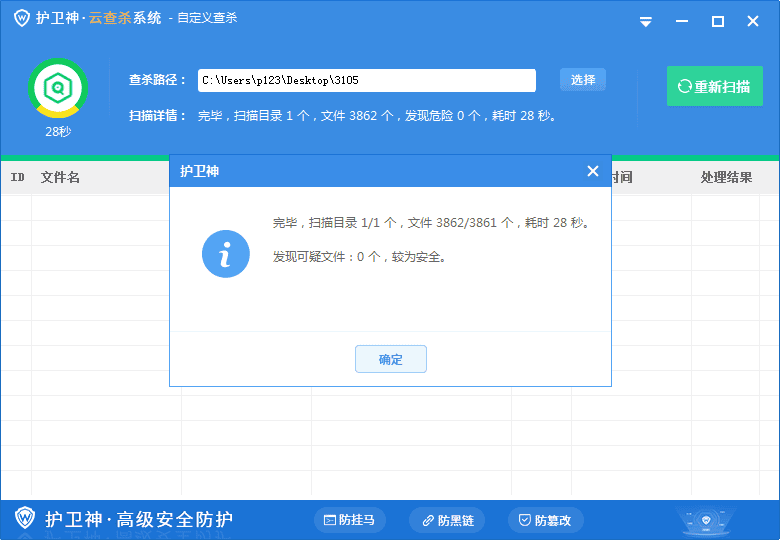Minimize the 云查杀系统 window
The image size is (780, 540).
click(x=682, y=21)
